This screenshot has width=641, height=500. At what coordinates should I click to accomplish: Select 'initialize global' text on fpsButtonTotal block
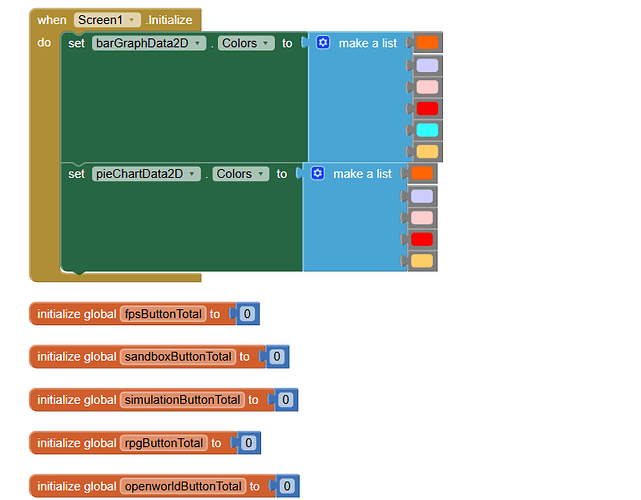tap(77, 314)
